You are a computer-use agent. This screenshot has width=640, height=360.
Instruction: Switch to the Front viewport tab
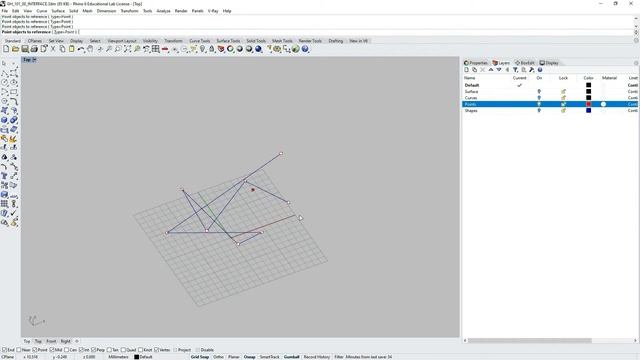[51, 341]
